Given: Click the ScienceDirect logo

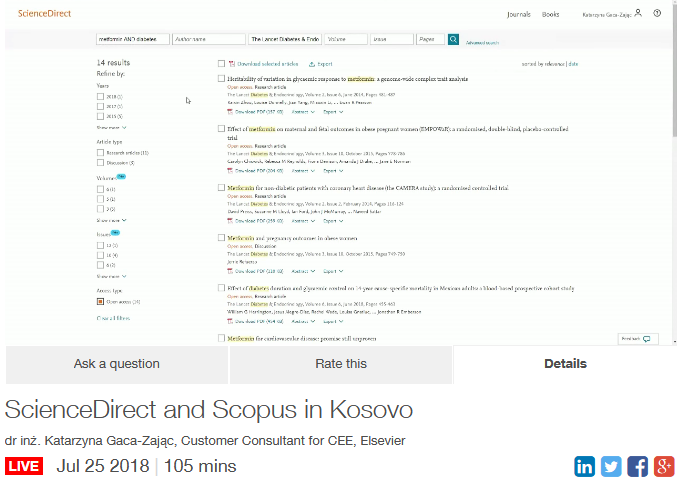Looking at the screenshot, I should point(44,14).
